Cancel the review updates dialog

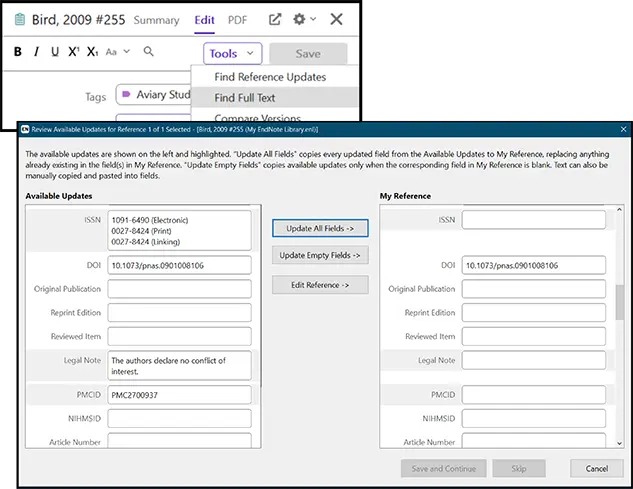(596, 468)
